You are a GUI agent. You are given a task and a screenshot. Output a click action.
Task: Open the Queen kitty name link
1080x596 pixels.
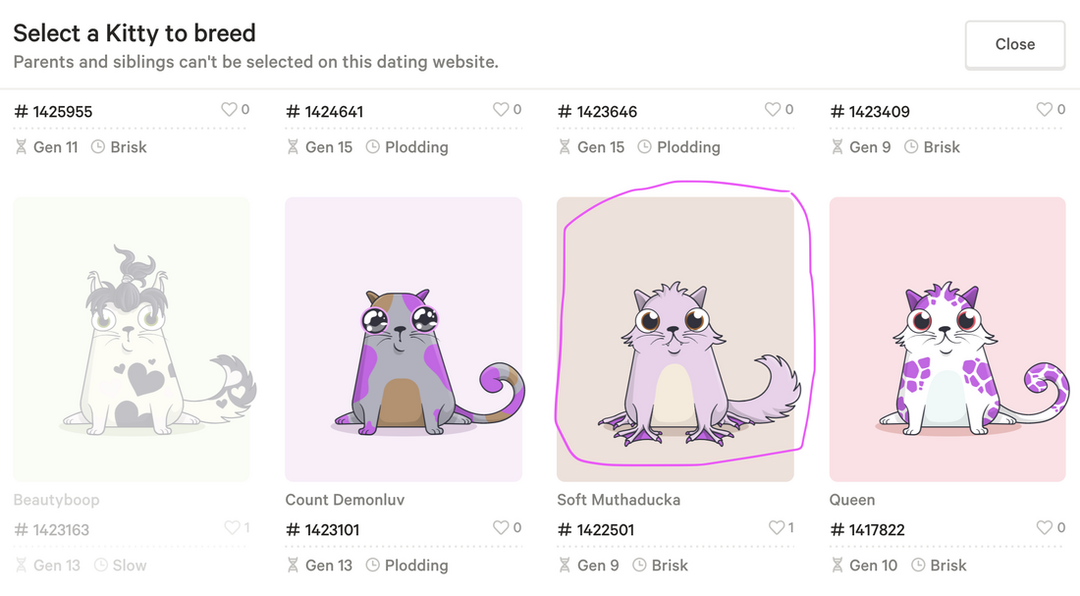(x=852, y=500)
